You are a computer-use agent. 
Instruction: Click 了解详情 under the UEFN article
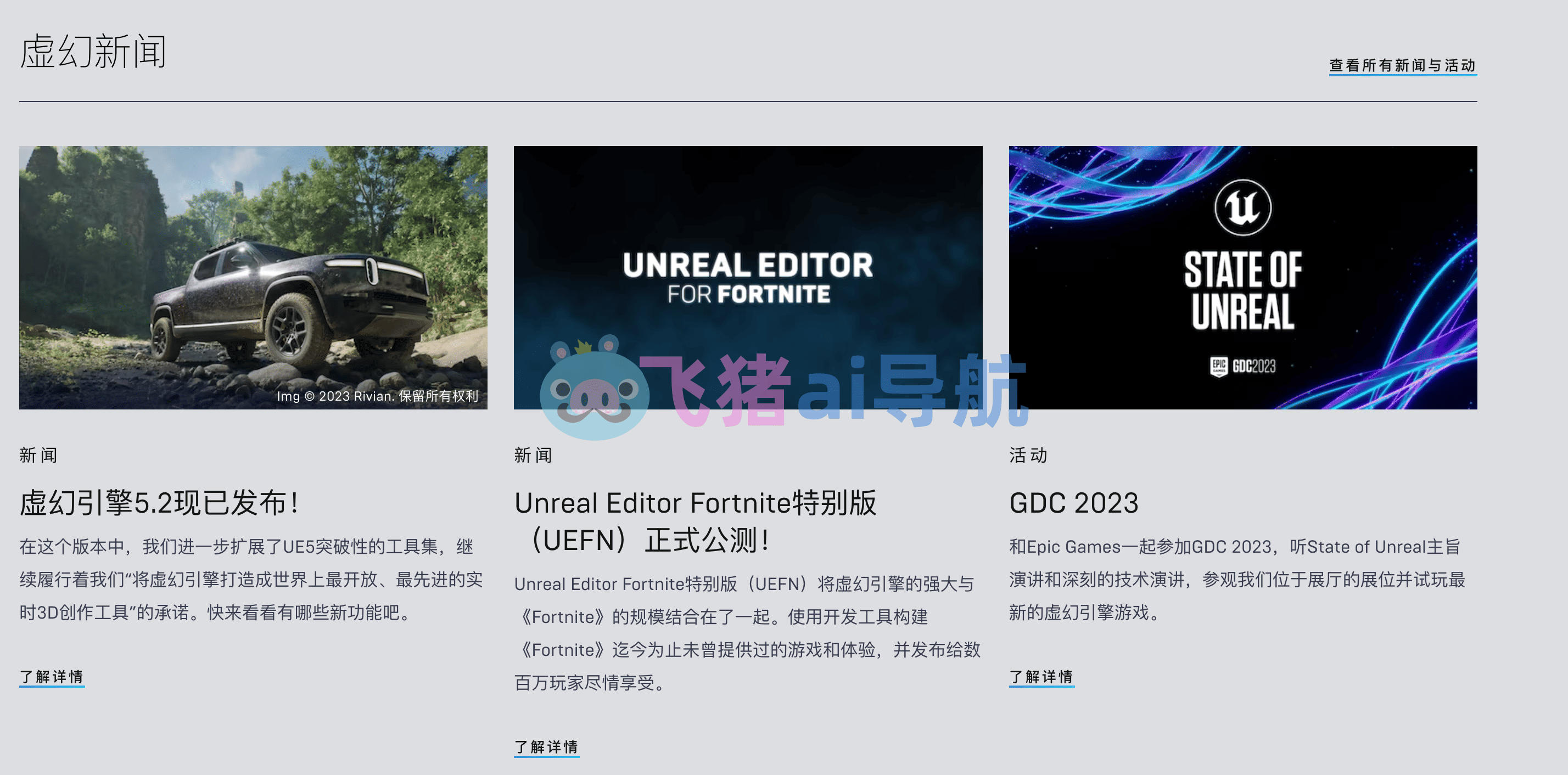point(547,746)
